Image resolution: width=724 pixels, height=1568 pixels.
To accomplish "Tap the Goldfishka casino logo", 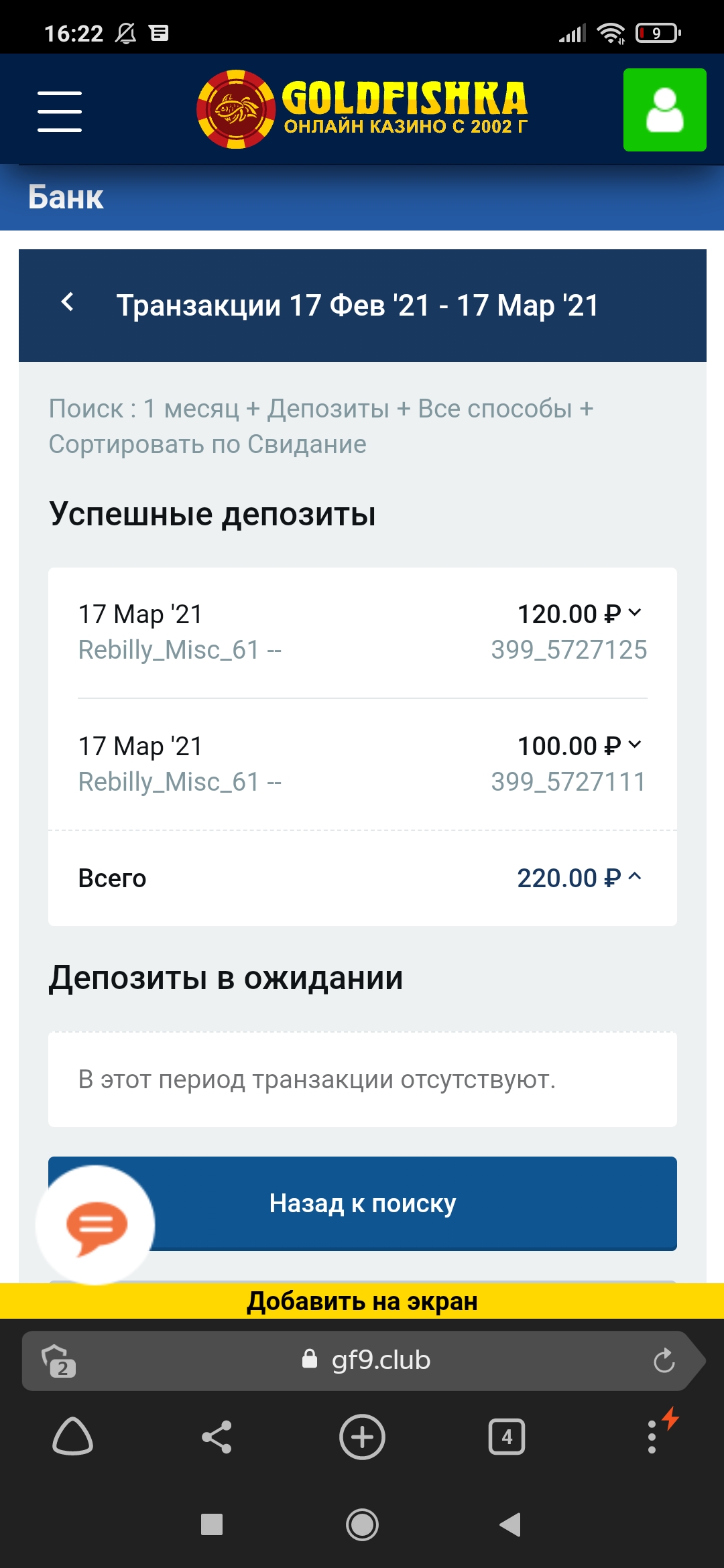I will click(x=363, y=109).
